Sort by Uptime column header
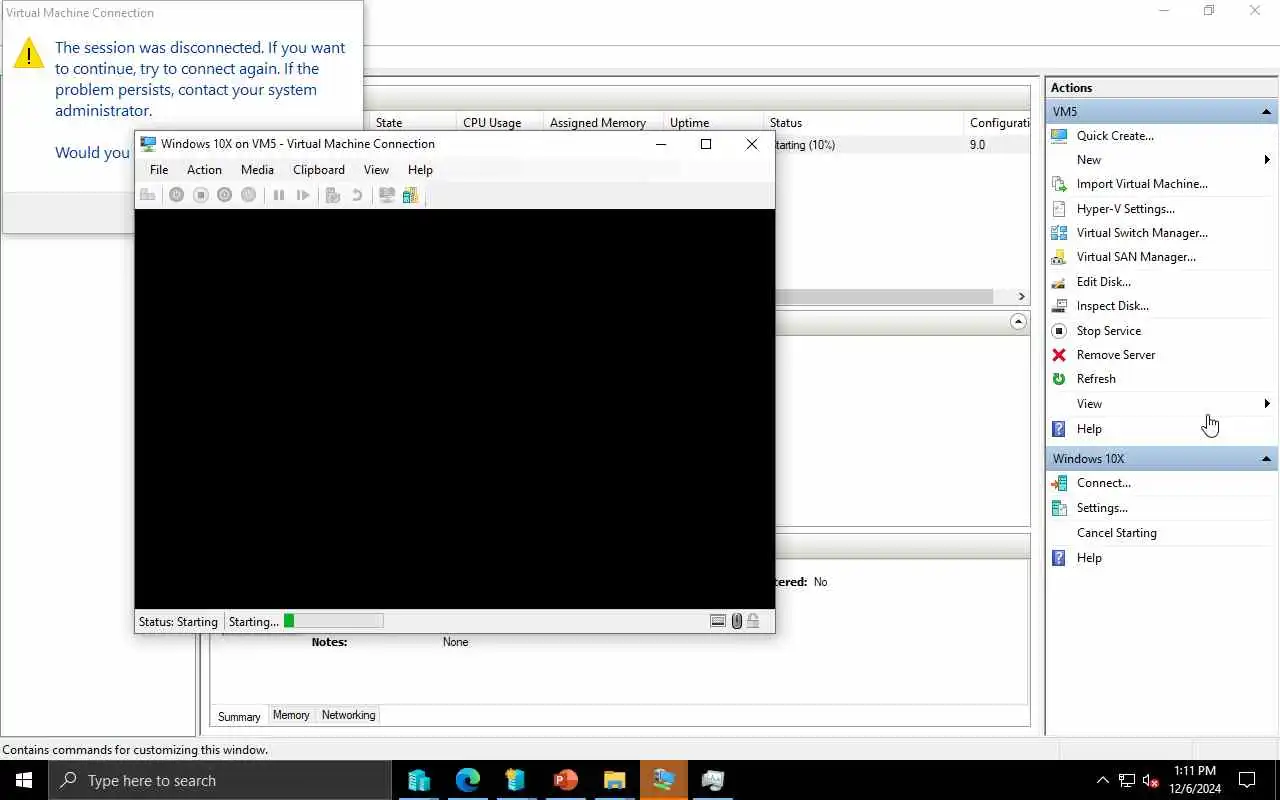The height and width of the screenshot is (800, 1280). pyautogui.click(x=713, y=123)
